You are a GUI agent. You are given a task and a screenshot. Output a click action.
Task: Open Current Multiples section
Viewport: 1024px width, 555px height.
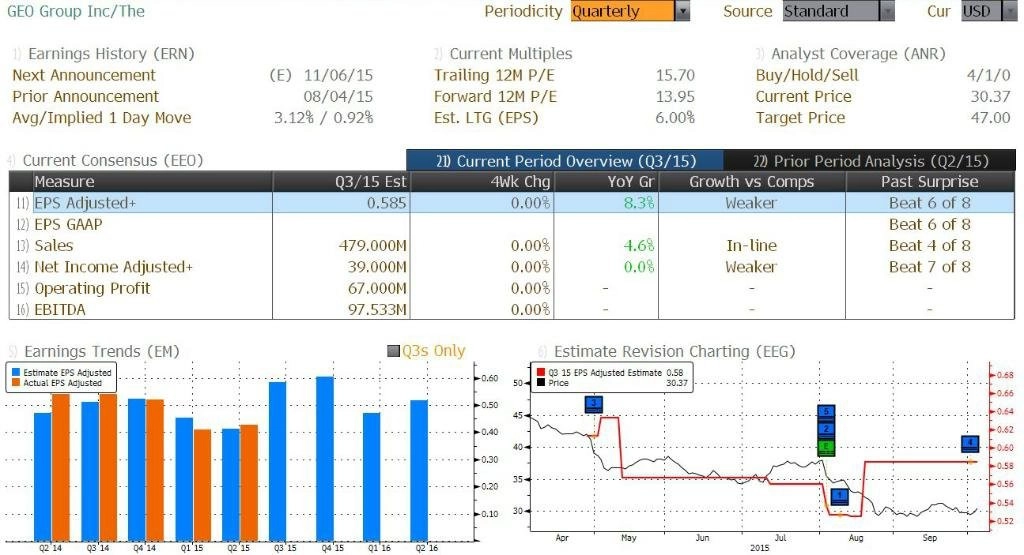[x=511, y=54]
